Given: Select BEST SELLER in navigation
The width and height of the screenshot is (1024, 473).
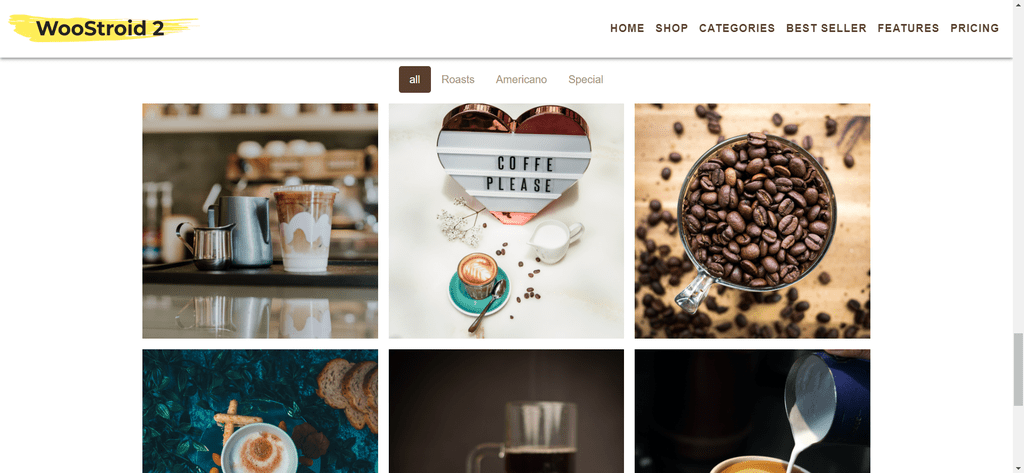Looking at the screenshot, I should tap(826, 28).
